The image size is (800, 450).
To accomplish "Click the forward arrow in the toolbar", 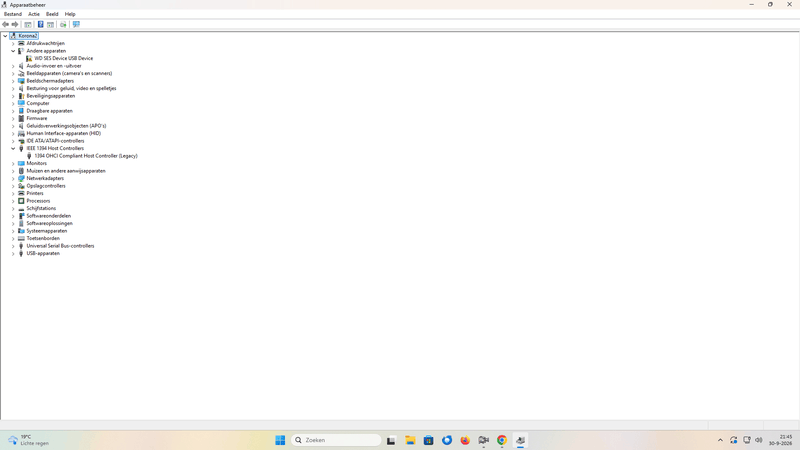I will click(x=15, y=24).
